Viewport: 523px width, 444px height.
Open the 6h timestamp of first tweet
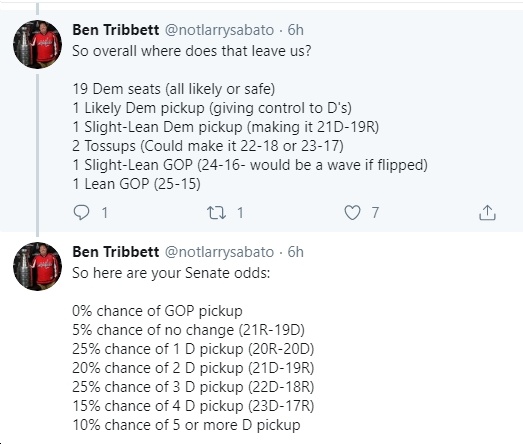click(296, 30)
